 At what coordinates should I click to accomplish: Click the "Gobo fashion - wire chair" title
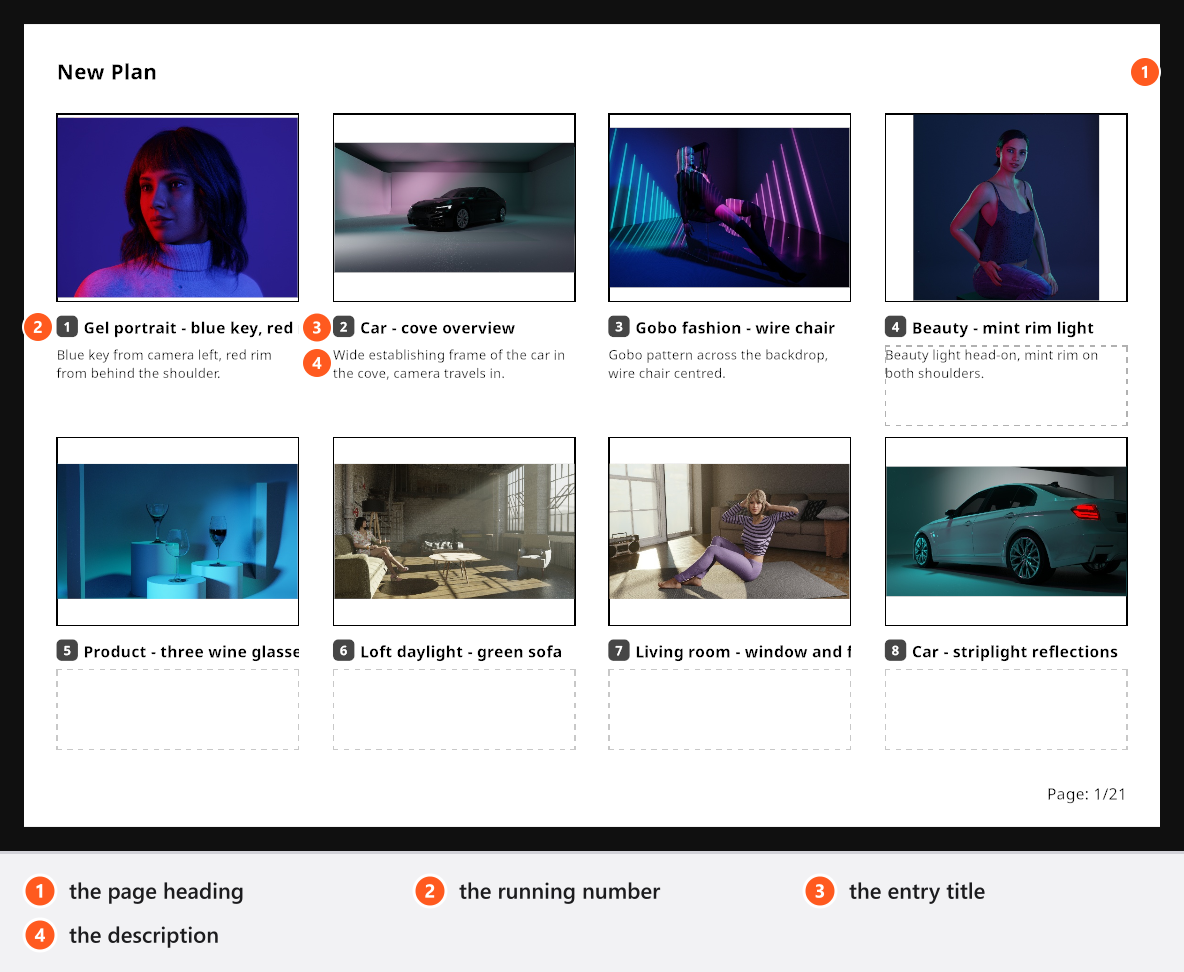tap(735, 328)
